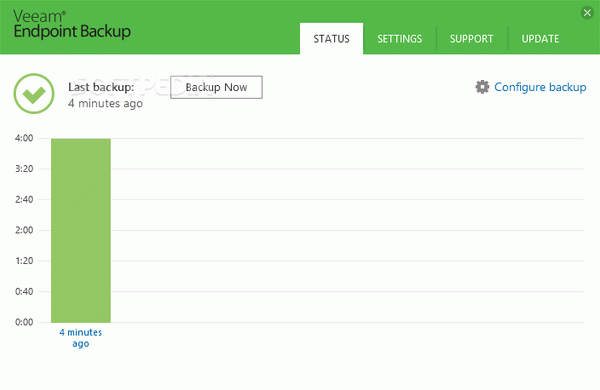This screenshot has height=390, width=600.
Task: Go to the UPDATE tab
Action: (540, 39)
